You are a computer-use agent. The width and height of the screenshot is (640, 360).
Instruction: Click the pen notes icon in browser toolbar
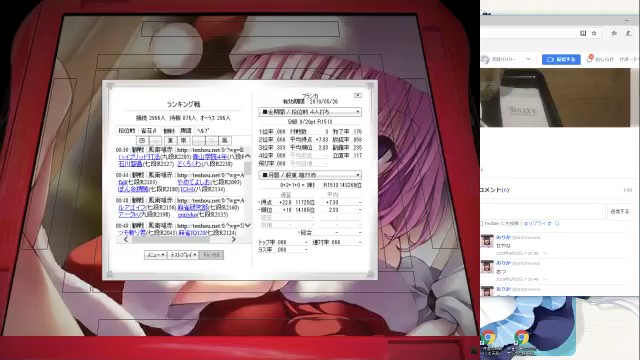tap(629, 33)
